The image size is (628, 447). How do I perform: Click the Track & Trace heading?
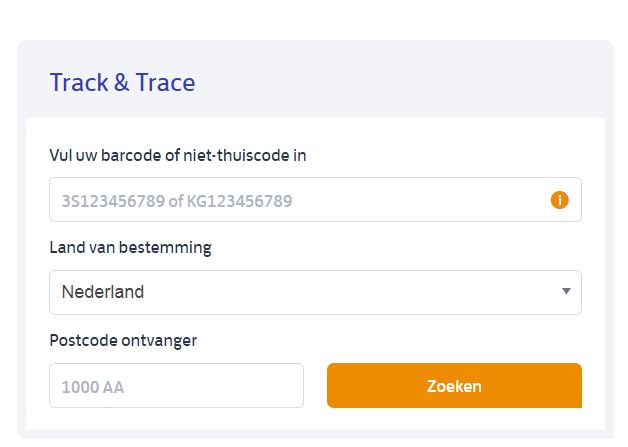click(122, 82)
